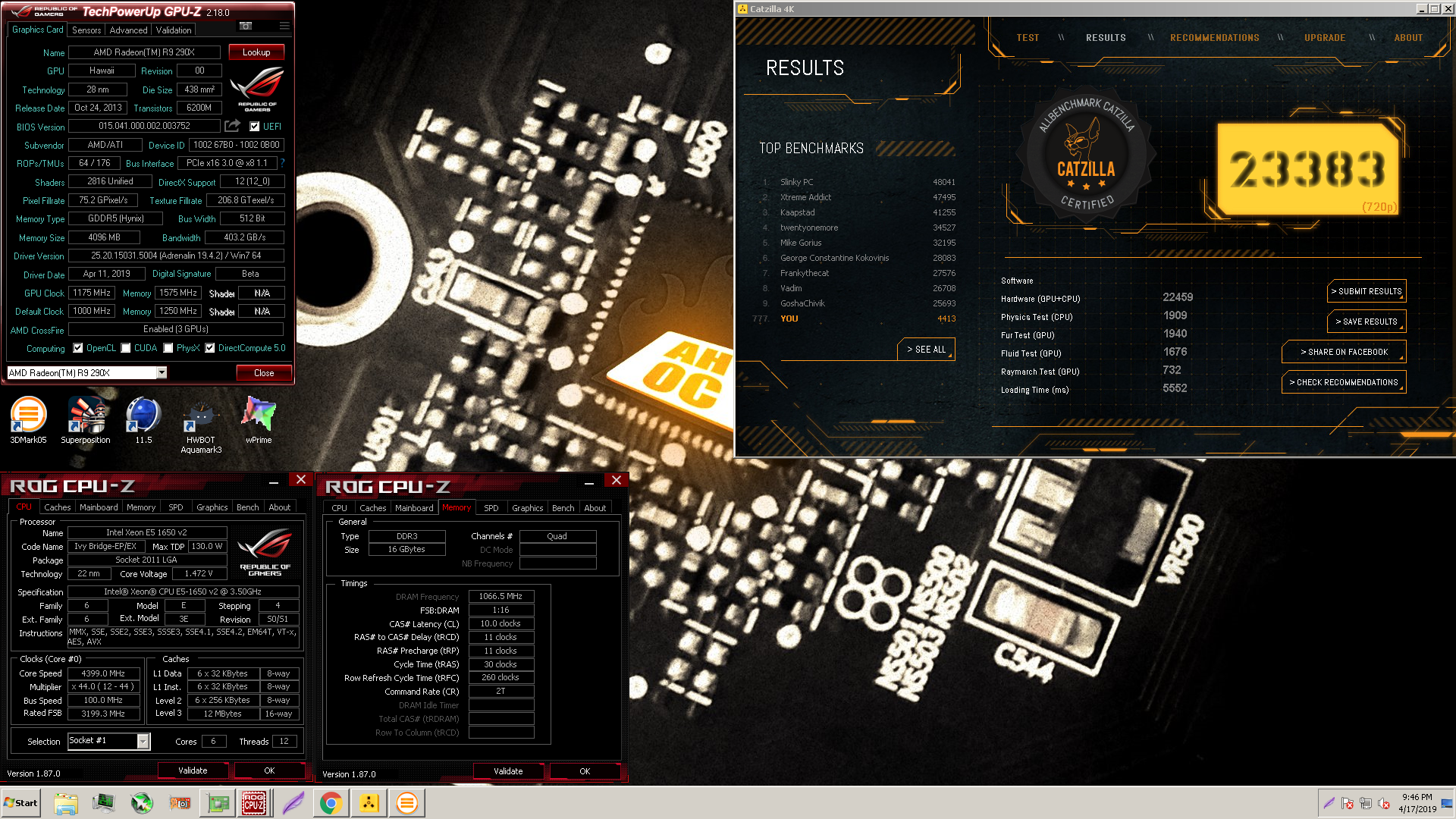Click the BIOS export share icon
This screenshot has width=1456, height=819.
click(233, 126)
